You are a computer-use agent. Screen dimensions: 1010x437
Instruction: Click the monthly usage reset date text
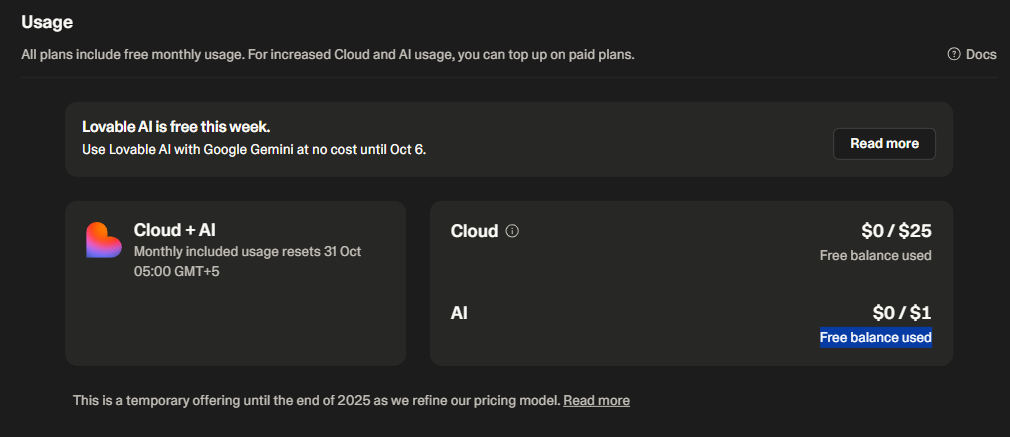pos(247,251)
